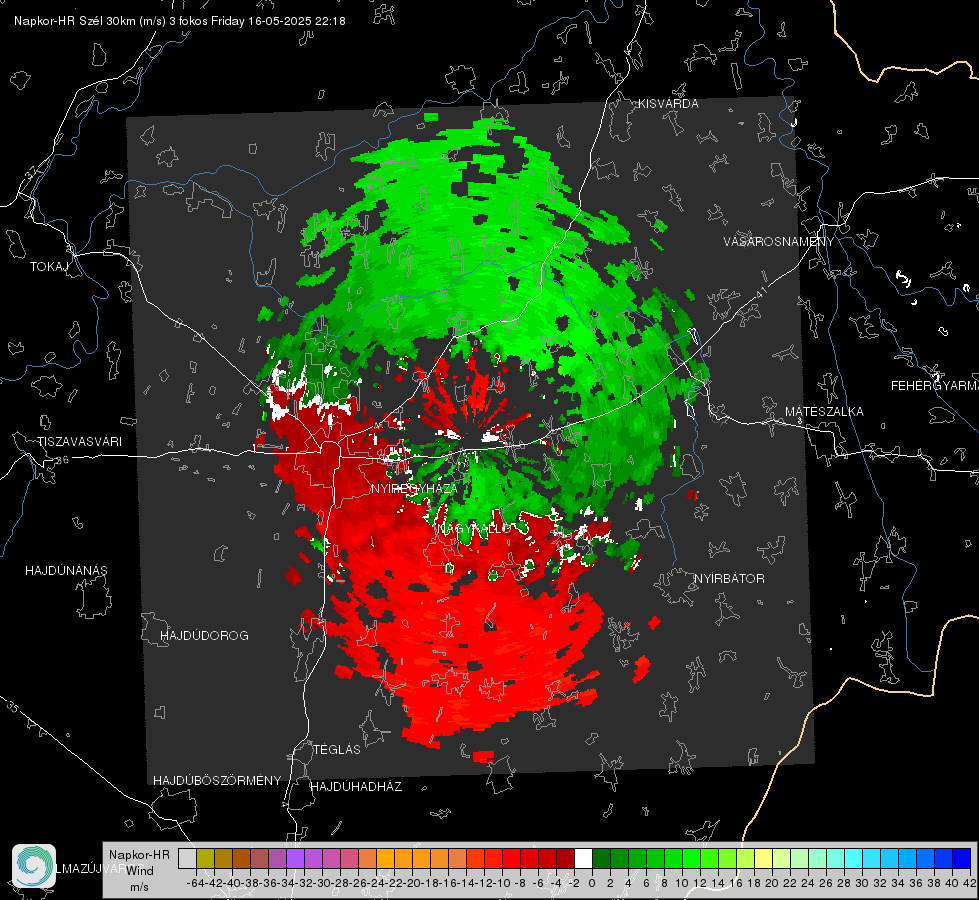Select the NAGYKÁLLÓ town label
The width and height of the screenshot is (979, 900).
click(x=473, y=528)
